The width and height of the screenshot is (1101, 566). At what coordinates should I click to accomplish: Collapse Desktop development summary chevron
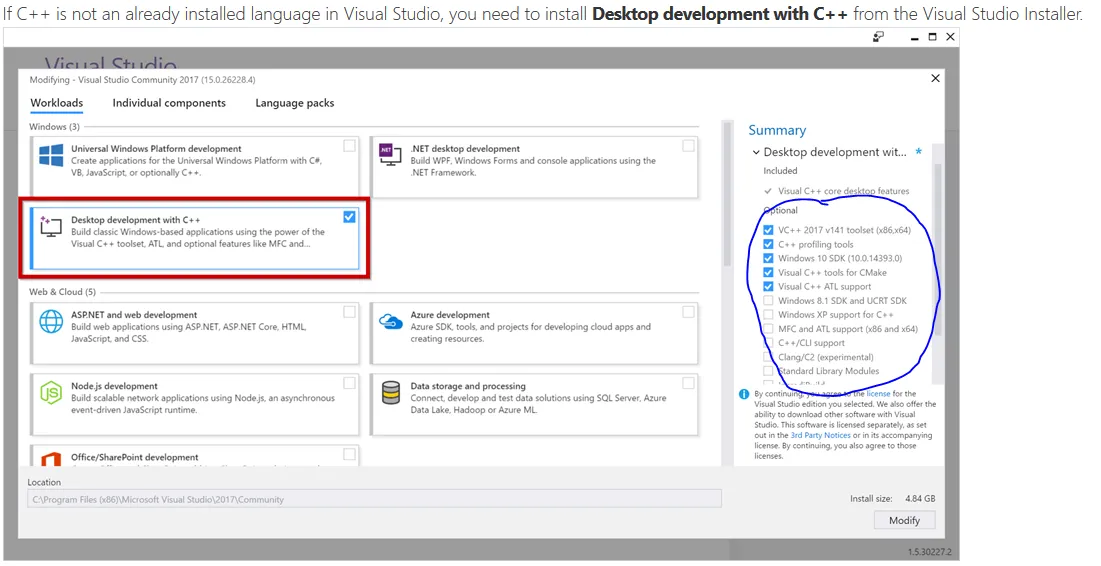756,152
